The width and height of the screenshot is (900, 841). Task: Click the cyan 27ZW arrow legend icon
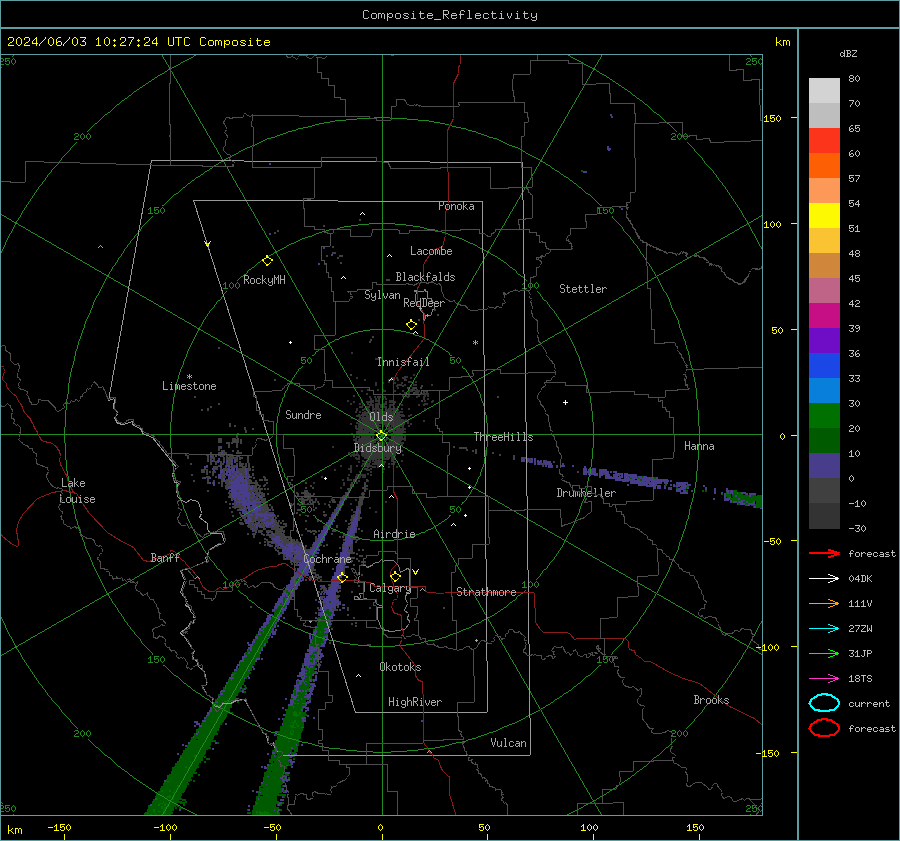click(824, 629)
